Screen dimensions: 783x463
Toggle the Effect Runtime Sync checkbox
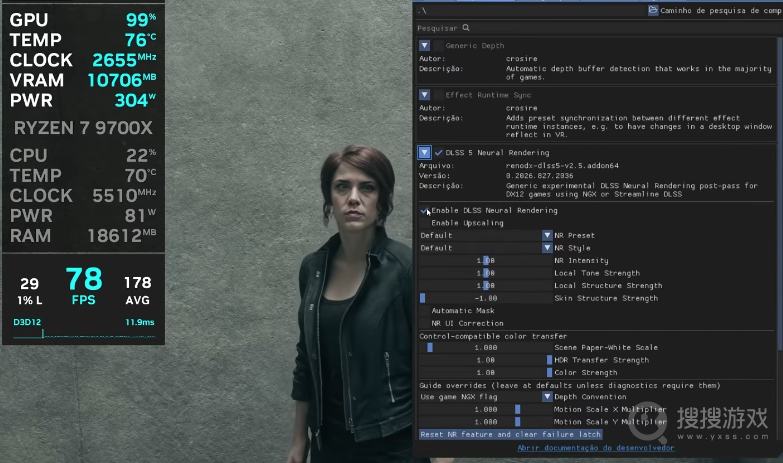point(438,94)
